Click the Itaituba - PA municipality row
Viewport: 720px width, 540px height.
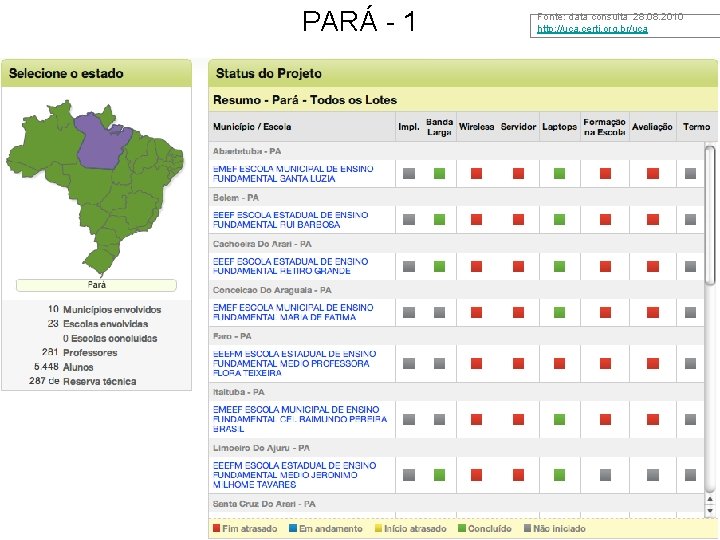[457, 392]
